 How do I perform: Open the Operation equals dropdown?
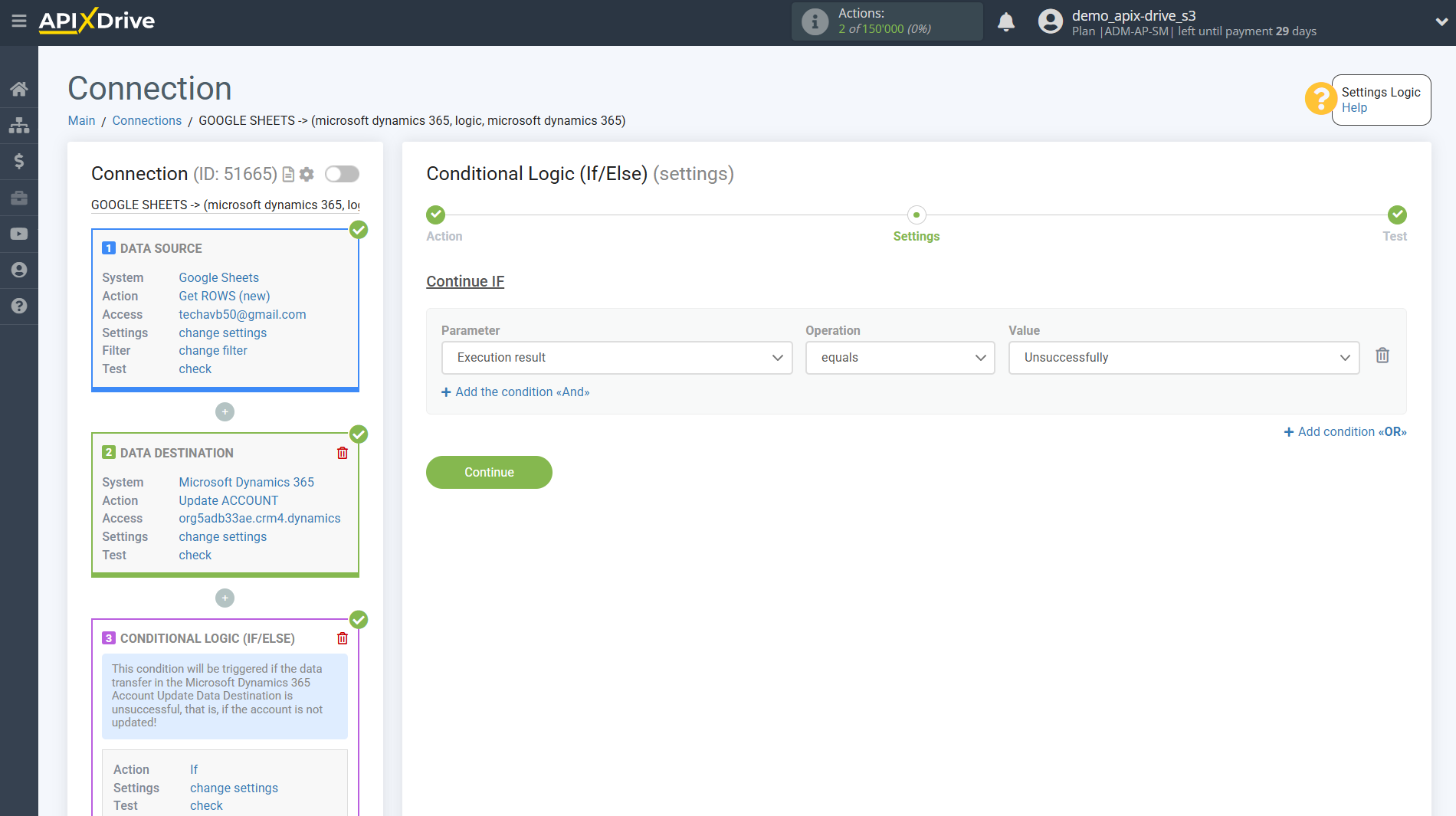[x=900, y=358]
